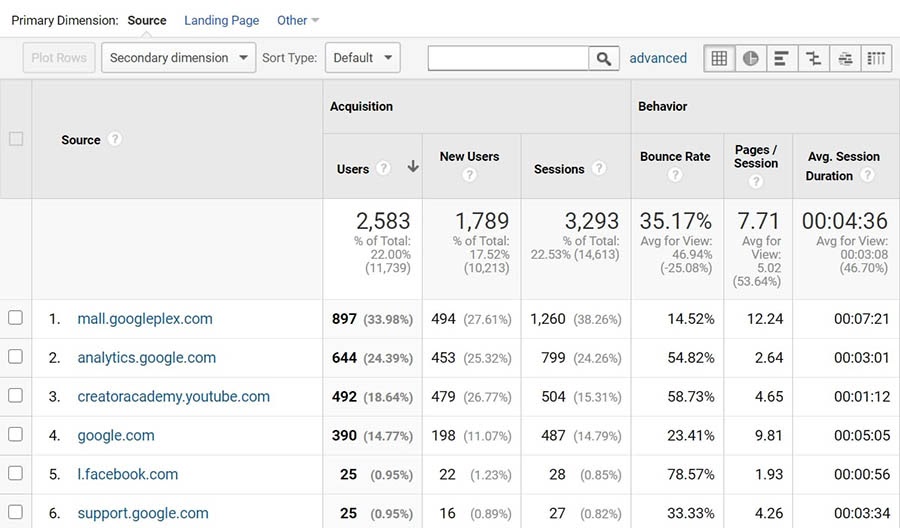Switch to Pivot table view icon

pyautogui.click(x=876, y=58)
